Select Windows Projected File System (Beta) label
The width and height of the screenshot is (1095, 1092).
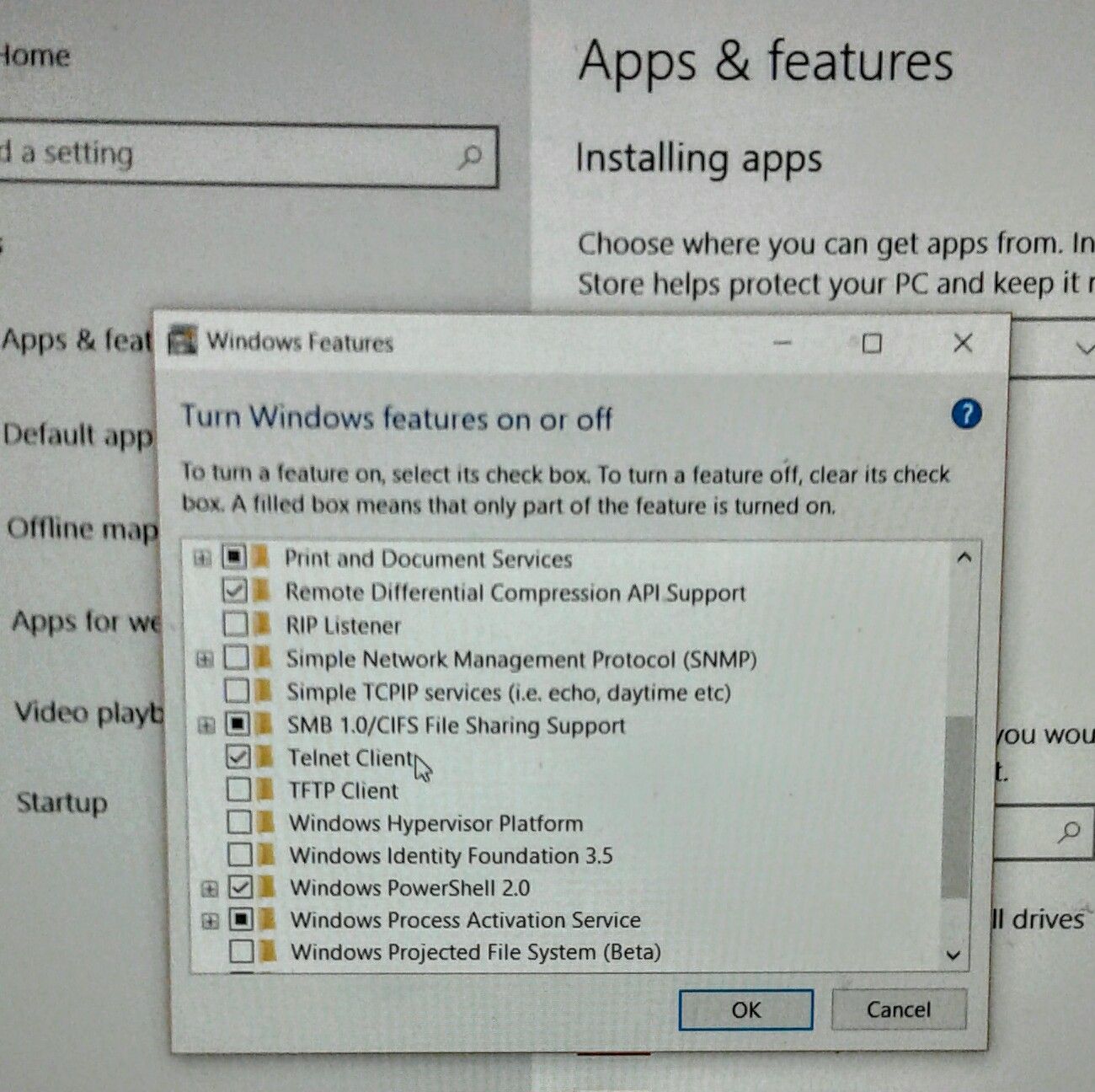pyautogui.click(x=475, y=952)
